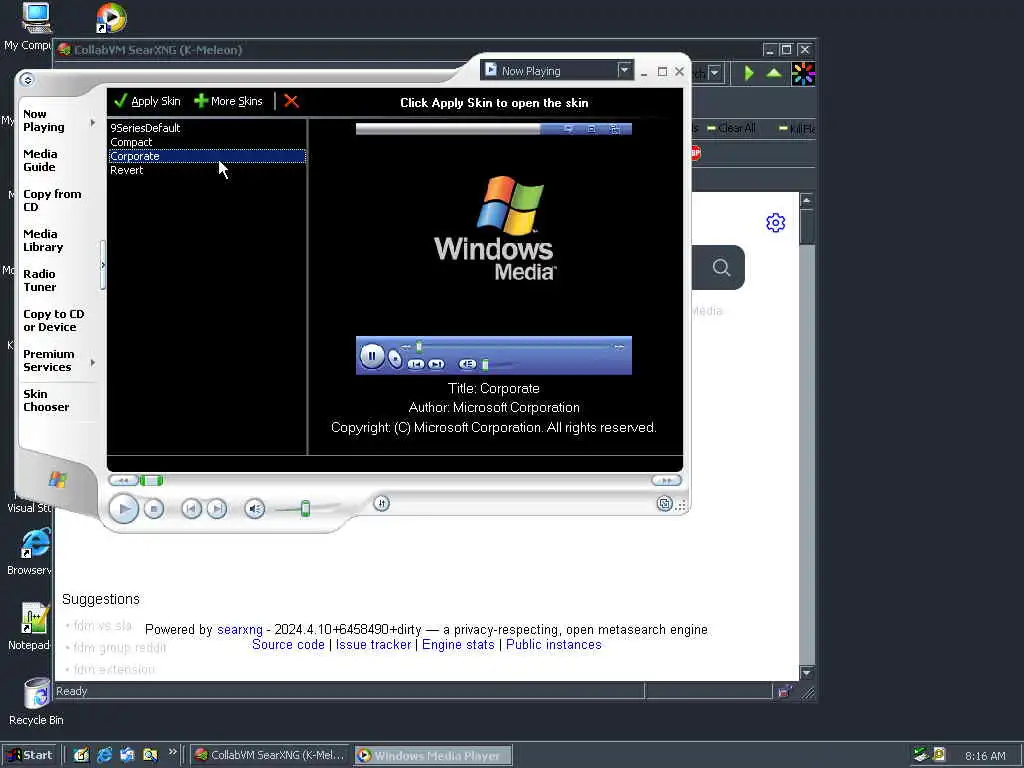This screenshot has height=768, width=1024.
Task: Open Copy from CD tab
Action: [52, 200]
